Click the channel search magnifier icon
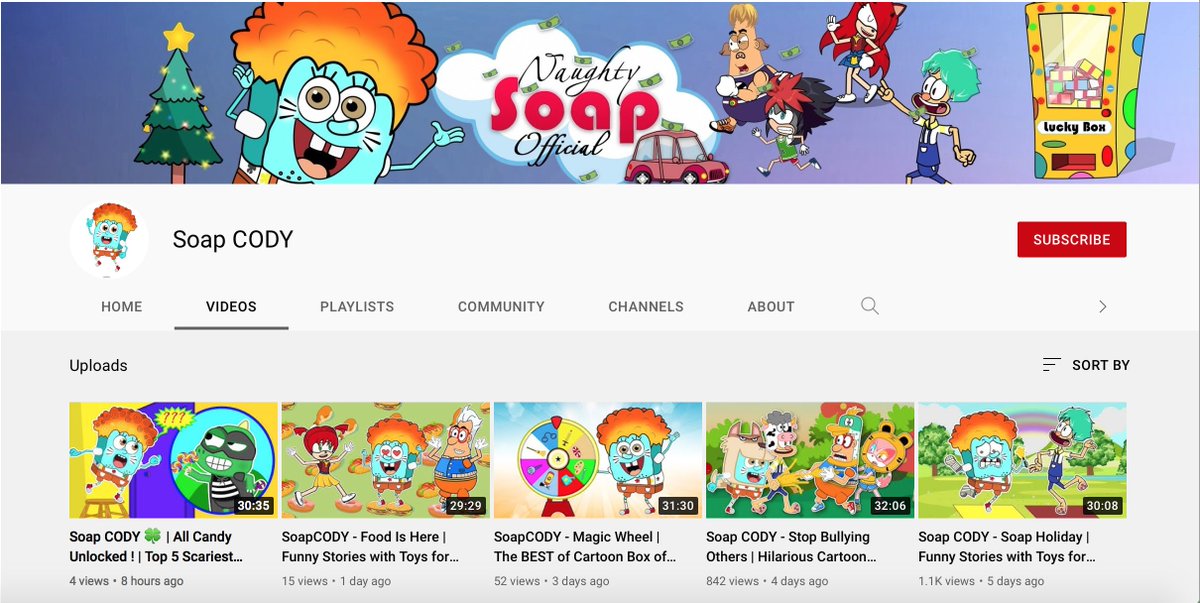Viewport: 1200px width, 603px height. (x=870, y=306)
